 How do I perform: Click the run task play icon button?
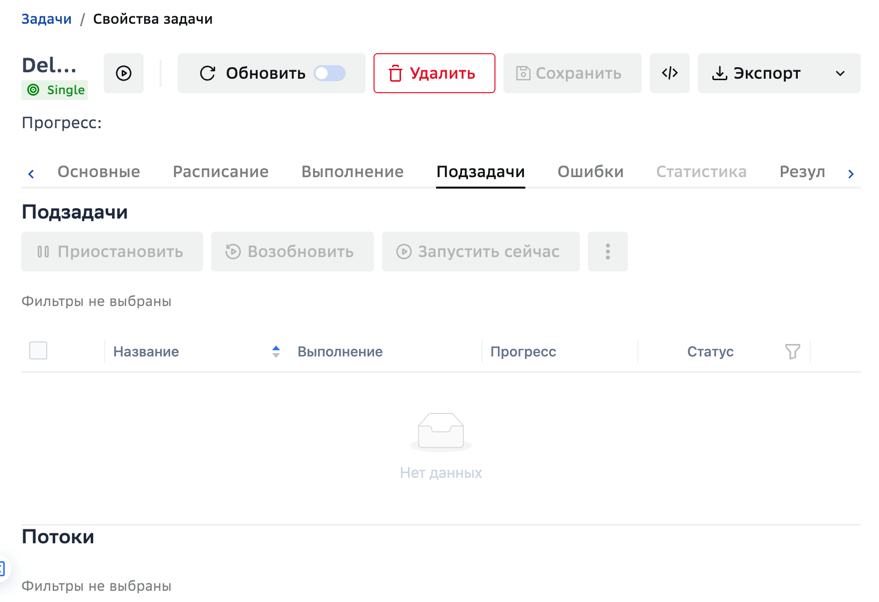point(124,73)
